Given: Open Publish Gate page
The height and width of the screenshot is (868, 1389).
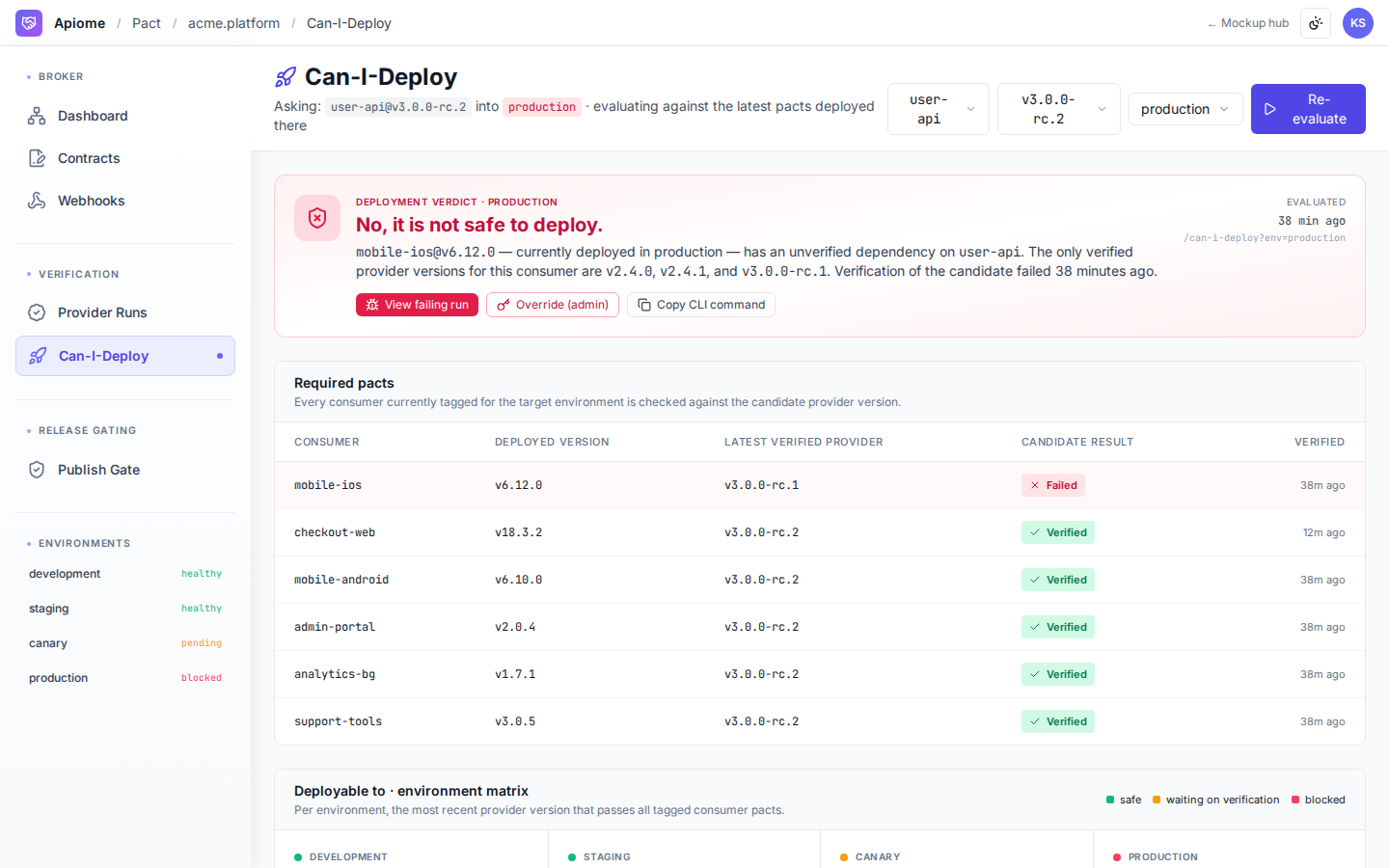Looking at the screenshot, I should [125, 470].
